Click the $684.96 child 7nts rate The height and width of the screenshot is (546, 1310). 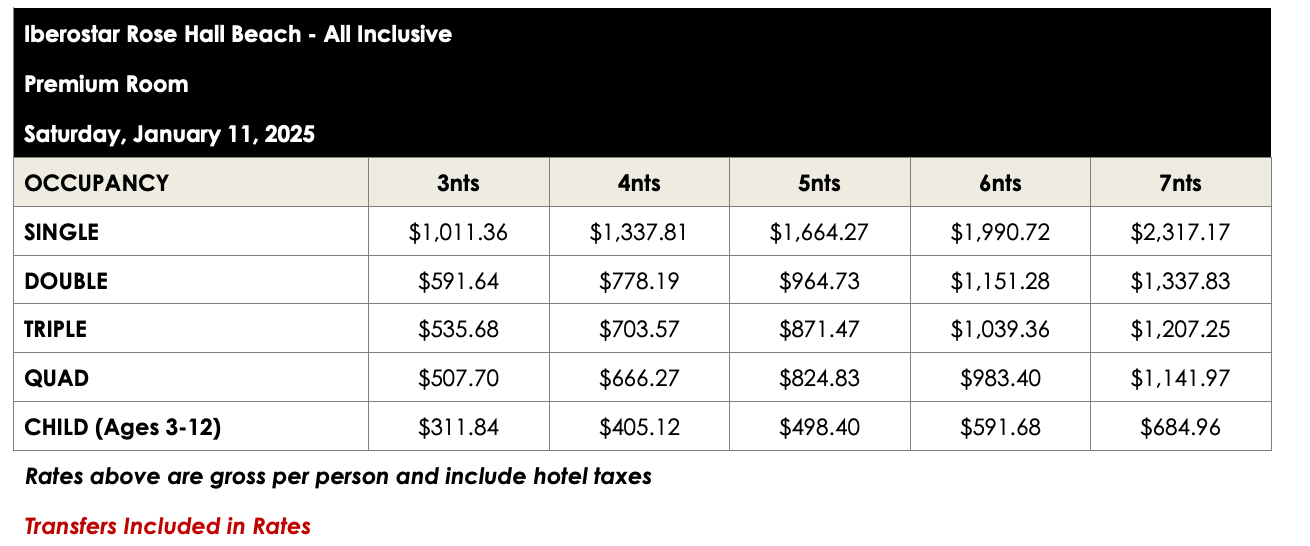coord(1180,427)
